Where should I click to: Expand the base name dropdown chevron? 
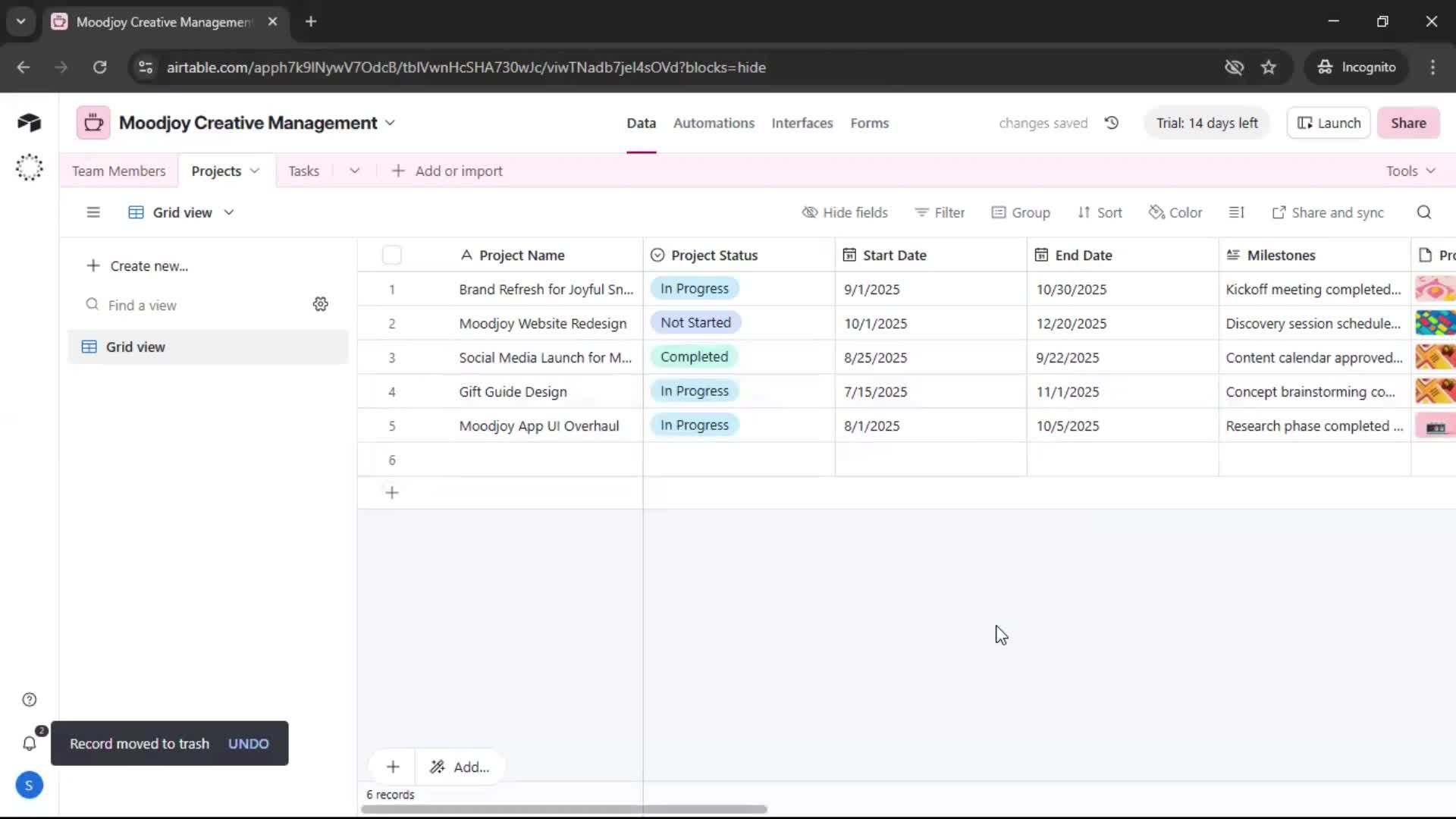coord(391,123)
